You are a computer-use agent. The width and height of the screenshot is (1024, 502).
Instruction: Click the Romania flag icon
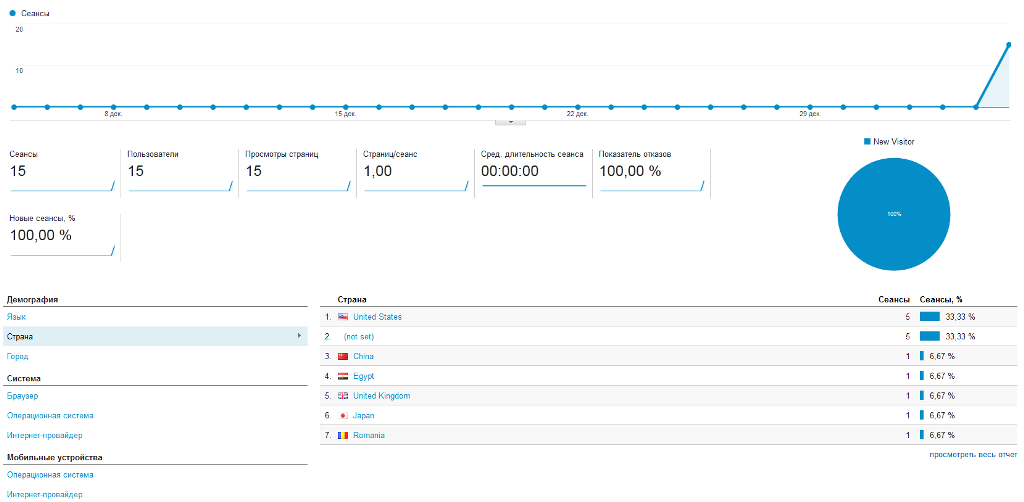pyautogui.click(x=343, y=435)
